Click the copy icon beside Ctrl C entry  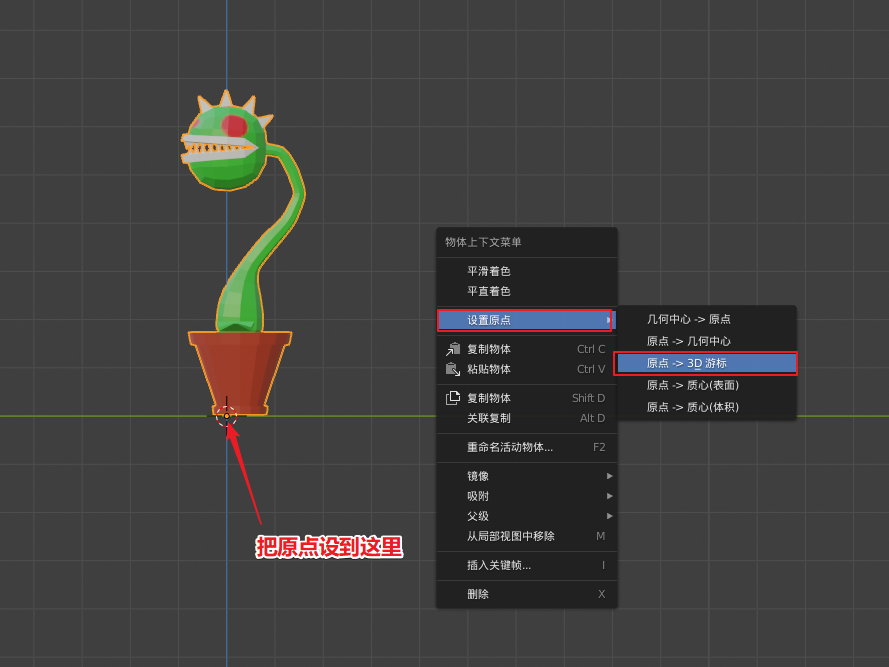(453, 349)
